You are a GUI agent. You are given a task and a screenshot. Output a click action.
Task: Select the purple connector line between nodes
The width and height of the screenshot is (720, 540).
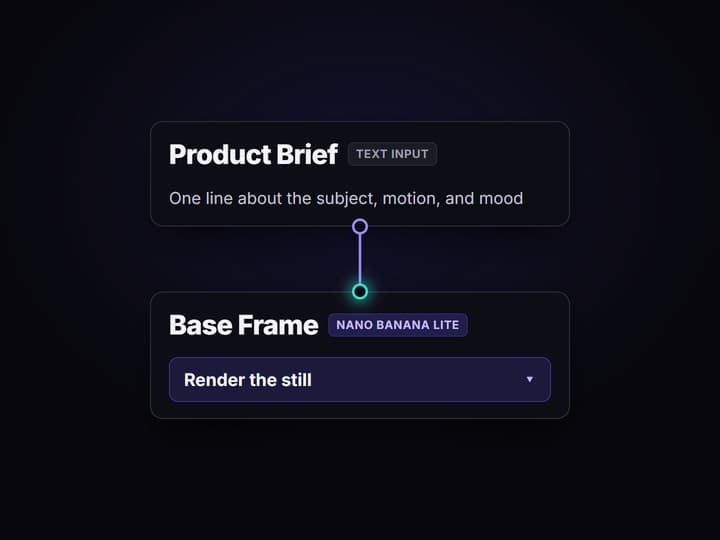[360, 259]
